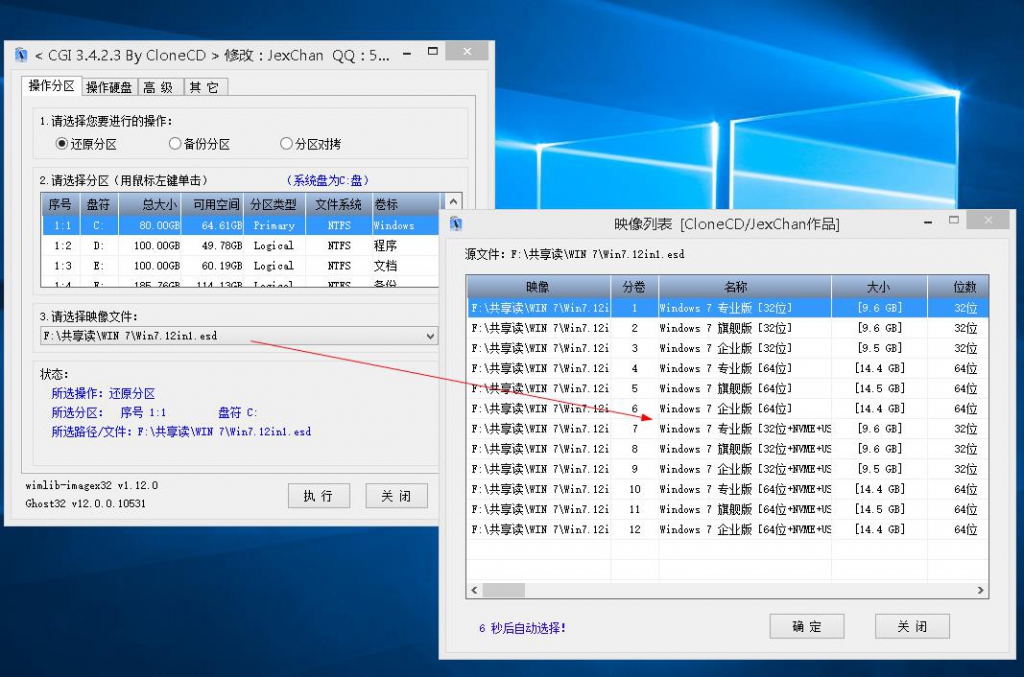Select image 7, 专业版 32位+NVME
The width and height of the screenshot is (1024, 677).
point(728,429)
